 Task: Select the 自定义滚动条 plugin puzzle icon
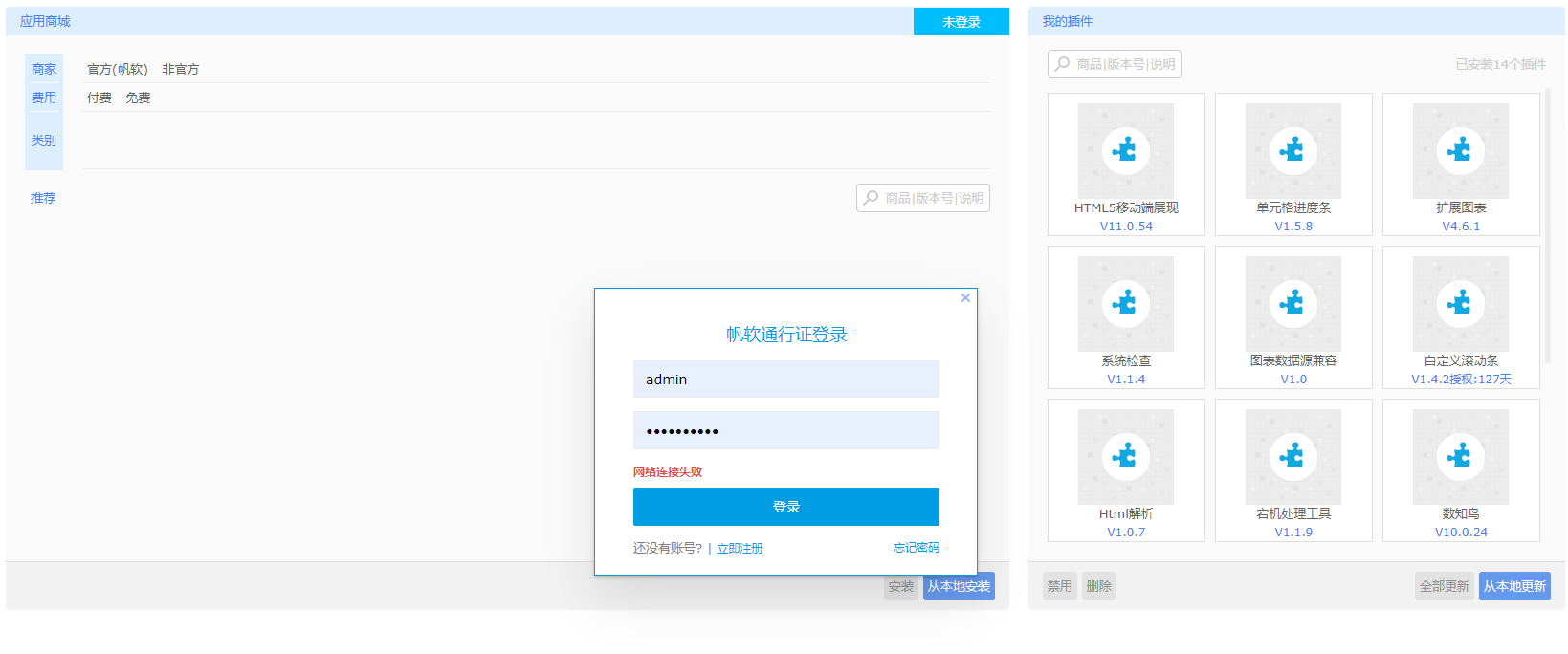click(1461, 303)
